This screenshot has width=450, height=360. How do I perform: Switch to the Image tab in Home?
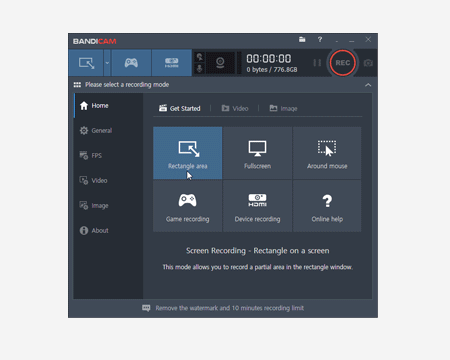click(x=283, y=108)
